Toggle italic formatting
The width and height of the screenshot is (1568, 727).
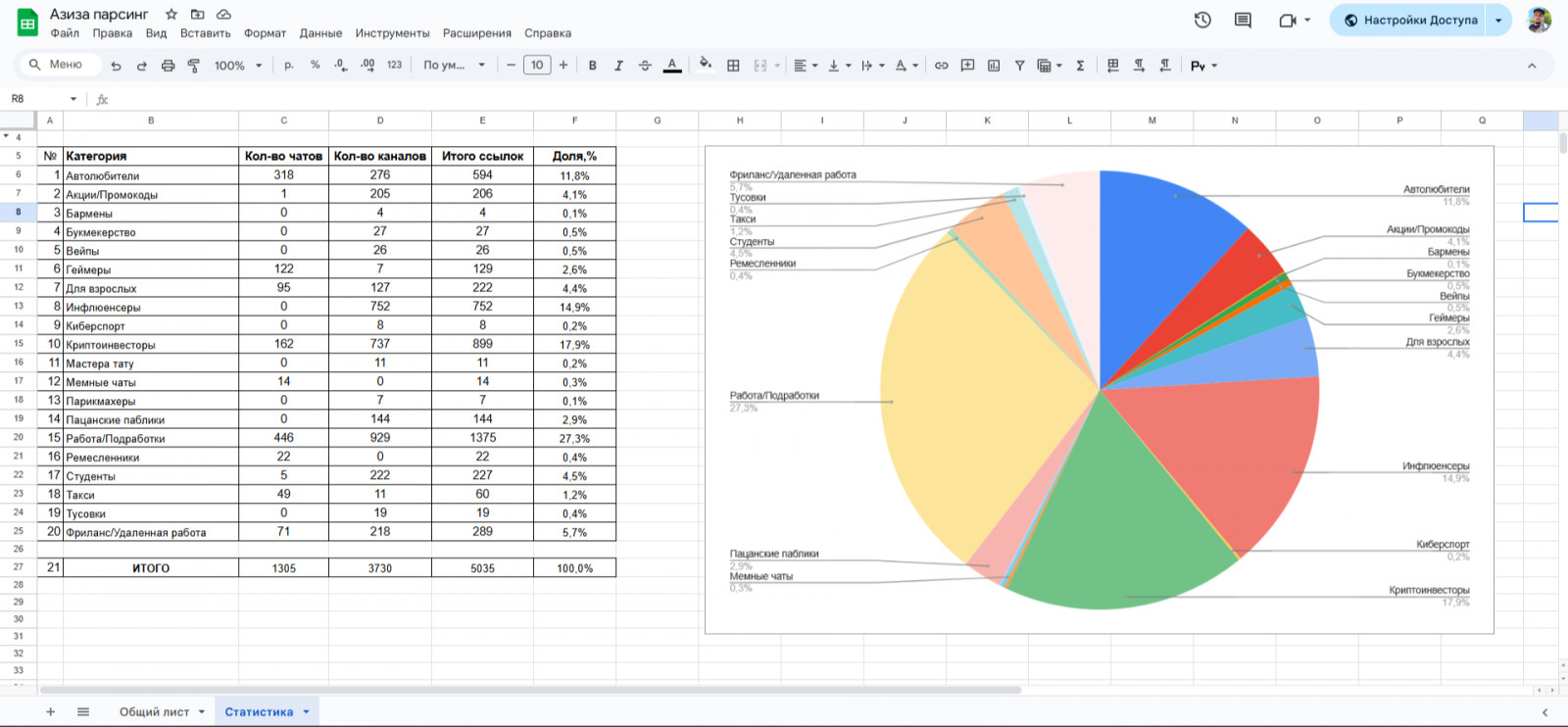tap(618, 66)
